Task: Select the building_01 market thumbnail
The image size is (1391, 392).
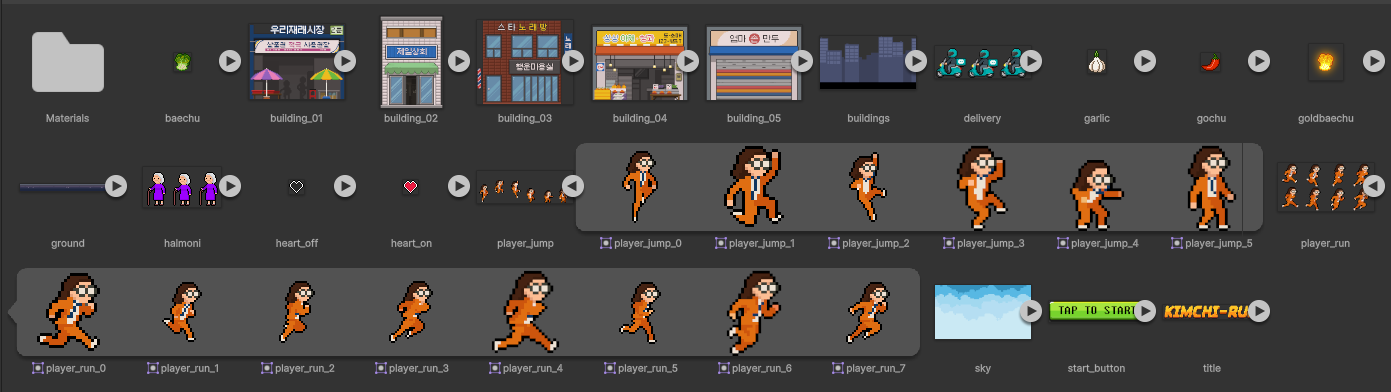Action: 297,62
